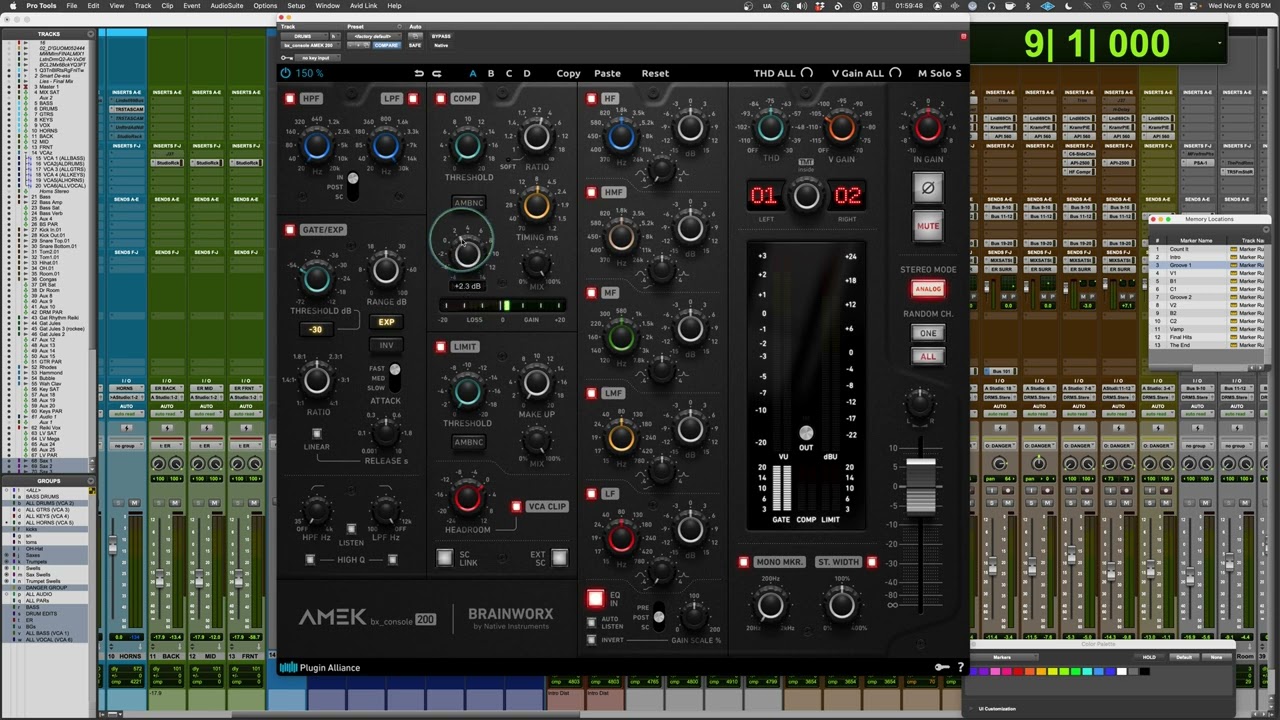
Task: Click the THD ALL knob icon
Action: click(807, 73)
